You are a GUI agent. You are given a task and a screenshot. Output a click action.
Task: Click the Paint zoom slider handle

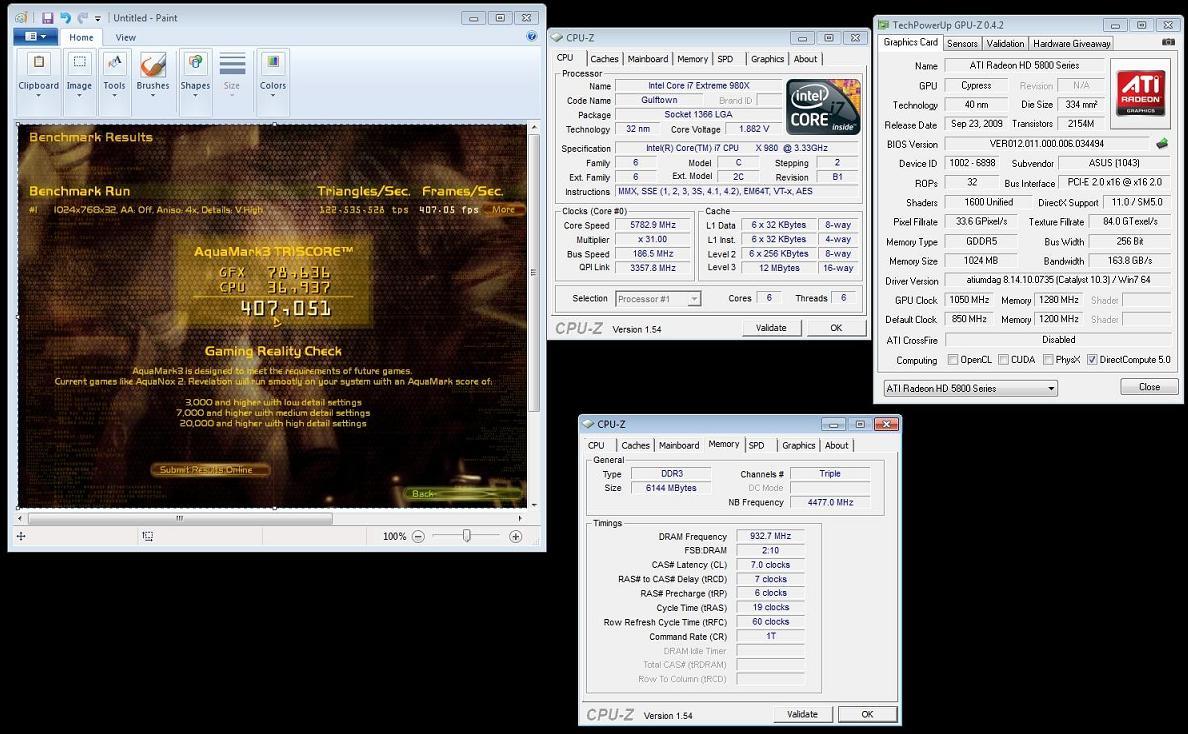pos(467,536)
